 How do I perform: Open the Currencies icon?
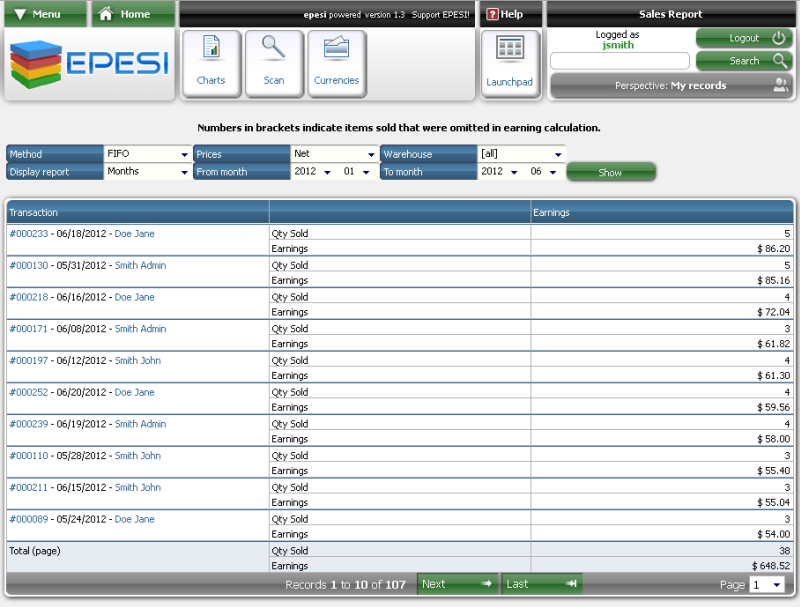coord(336,49)
